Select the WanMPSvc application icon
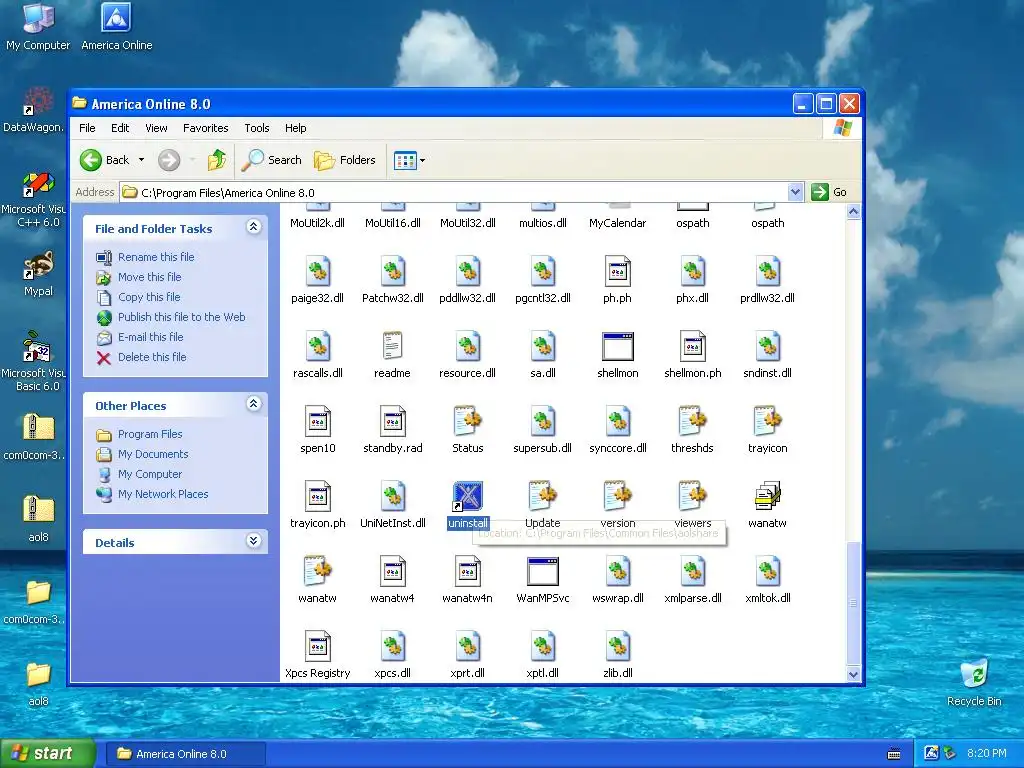The width and height of the screenshot is (1024, 768). pyautogui.click(x=543, y=571)
